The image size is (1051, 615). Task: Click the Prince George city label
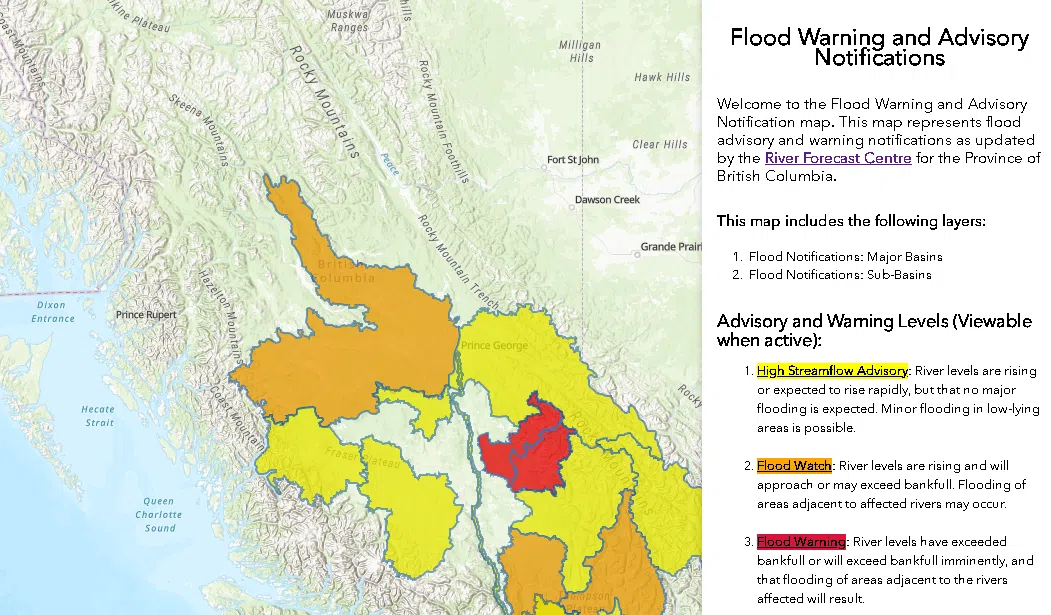[494, 346]
